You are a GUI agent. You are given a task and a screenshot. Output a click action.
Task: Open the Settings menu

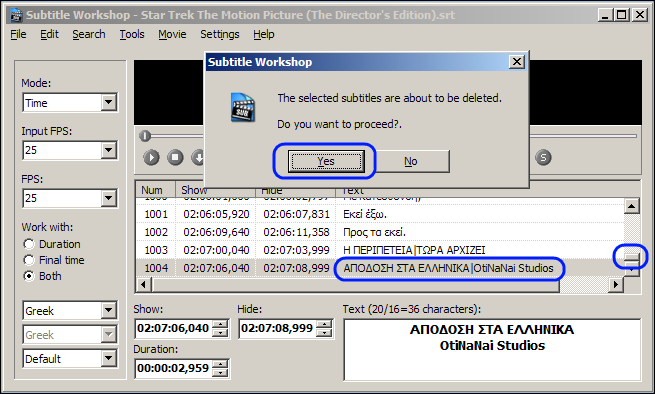[x=220, y=34]
